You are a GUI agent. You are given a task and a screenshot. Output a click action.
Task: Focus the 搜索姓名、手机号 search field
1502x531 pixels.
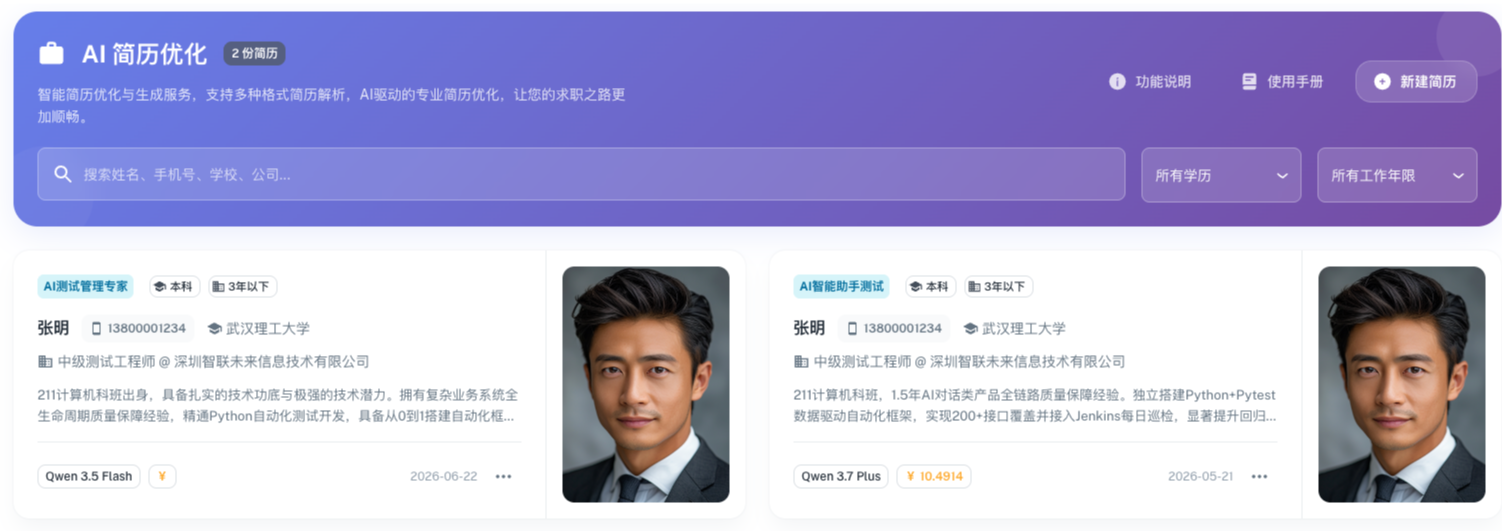pos(581,174)
